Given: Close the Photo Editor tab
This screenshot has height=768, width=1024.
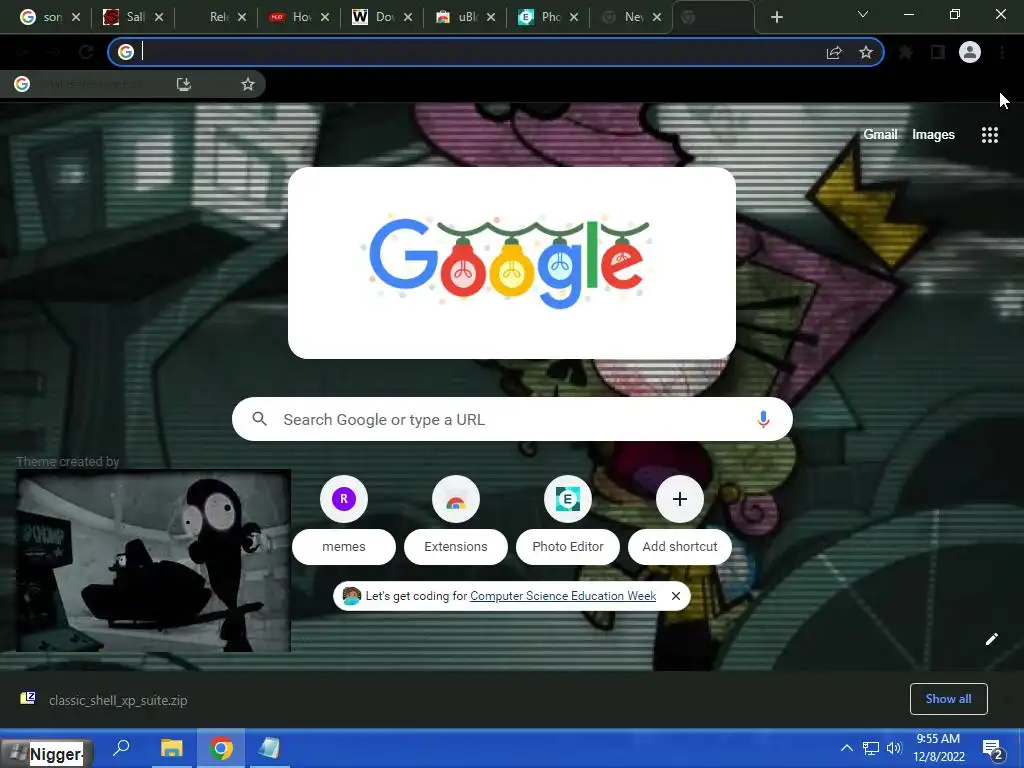Looking at the screenshot, I should [574, 17].
